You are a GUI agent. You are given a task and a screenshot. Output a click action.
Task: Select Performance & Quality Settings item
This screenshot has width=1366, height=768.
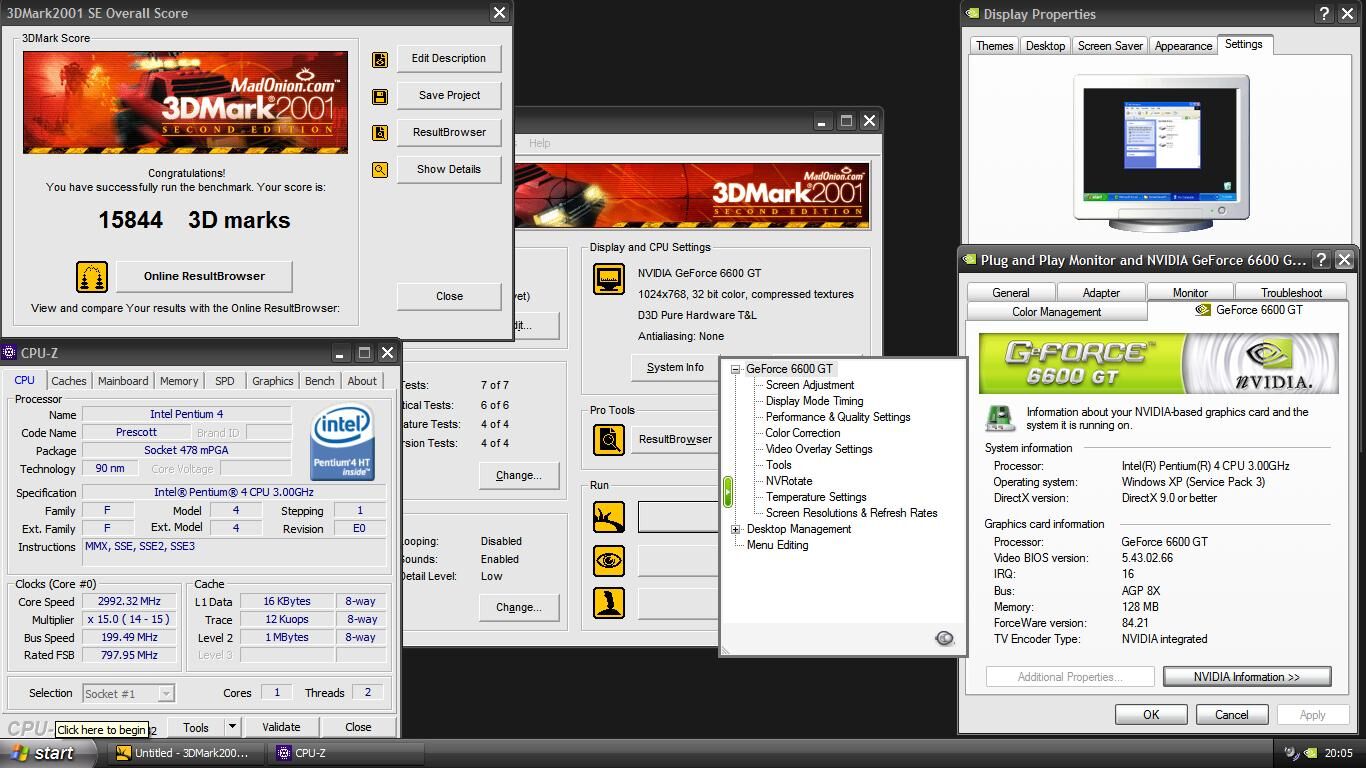pyautogui.click(x=838, y=417)
